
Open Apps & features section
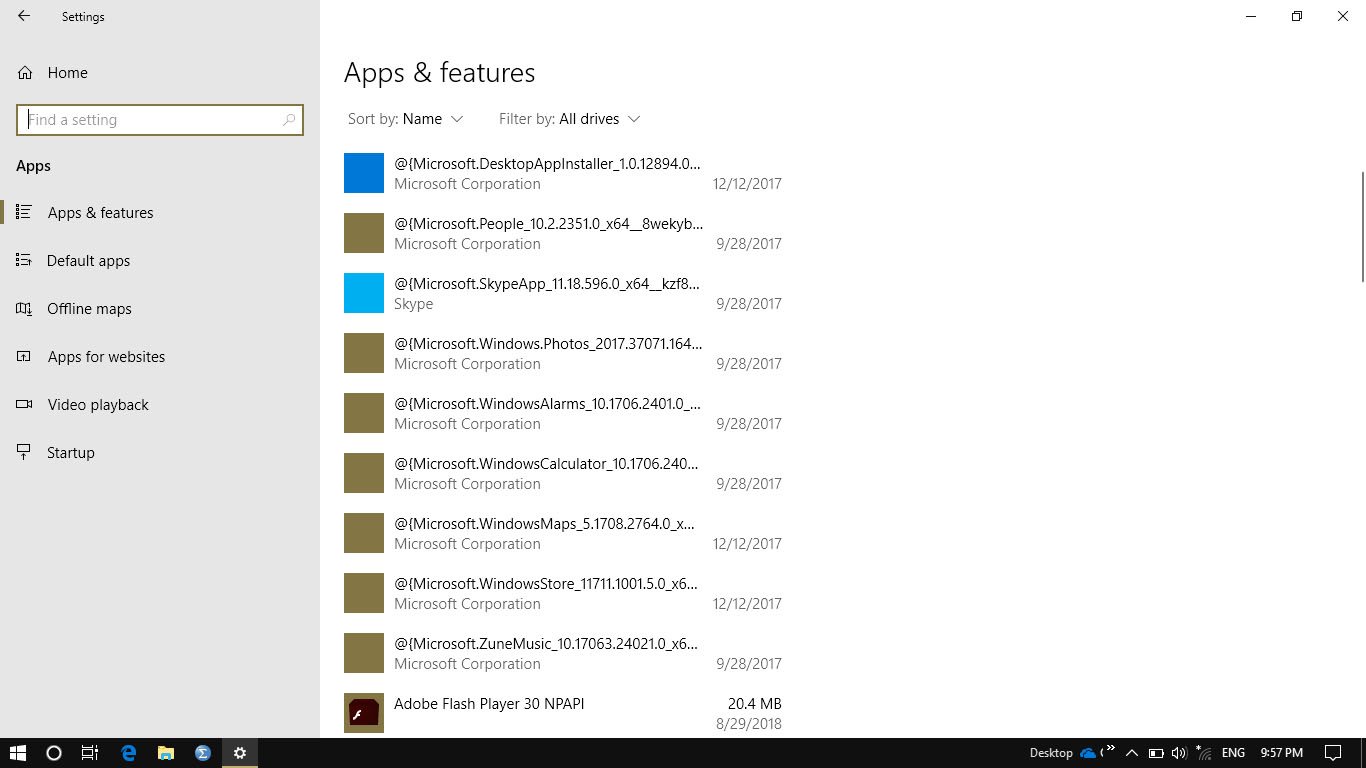(160, 213)
